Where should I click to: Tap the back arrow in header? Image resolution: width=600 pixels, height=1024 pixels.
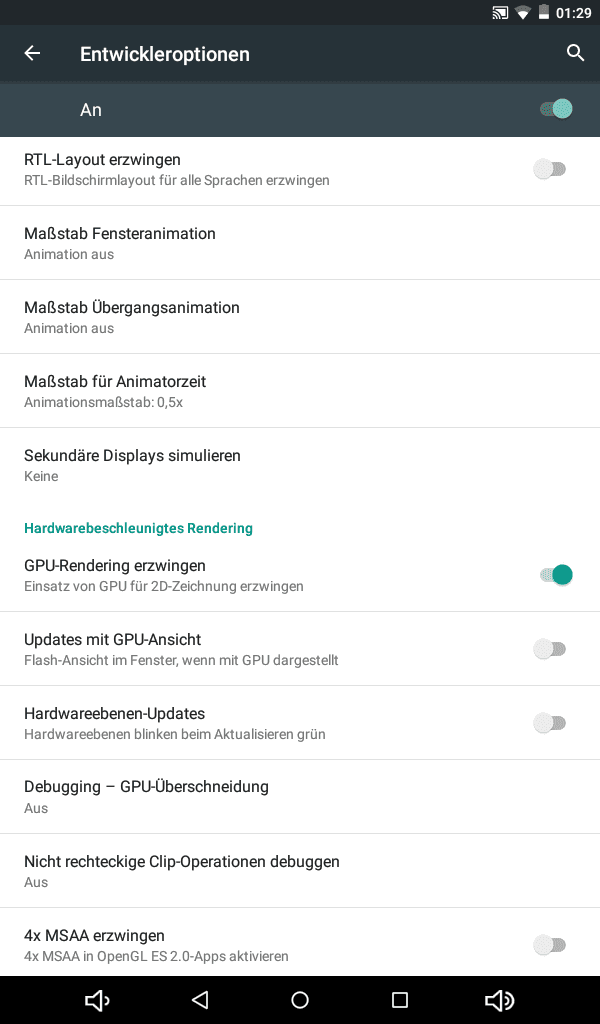tap(33, 54)
